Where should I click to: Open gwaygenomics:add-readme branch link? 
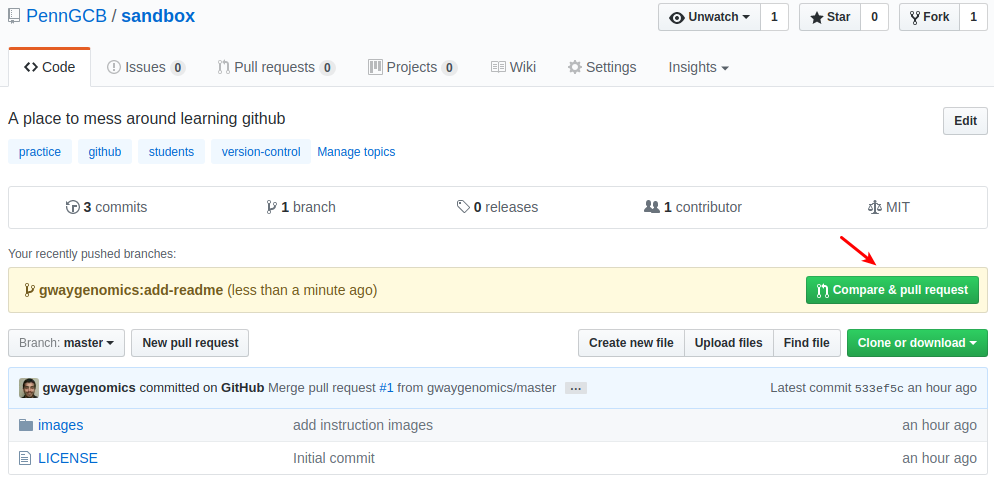click(131, 290)
